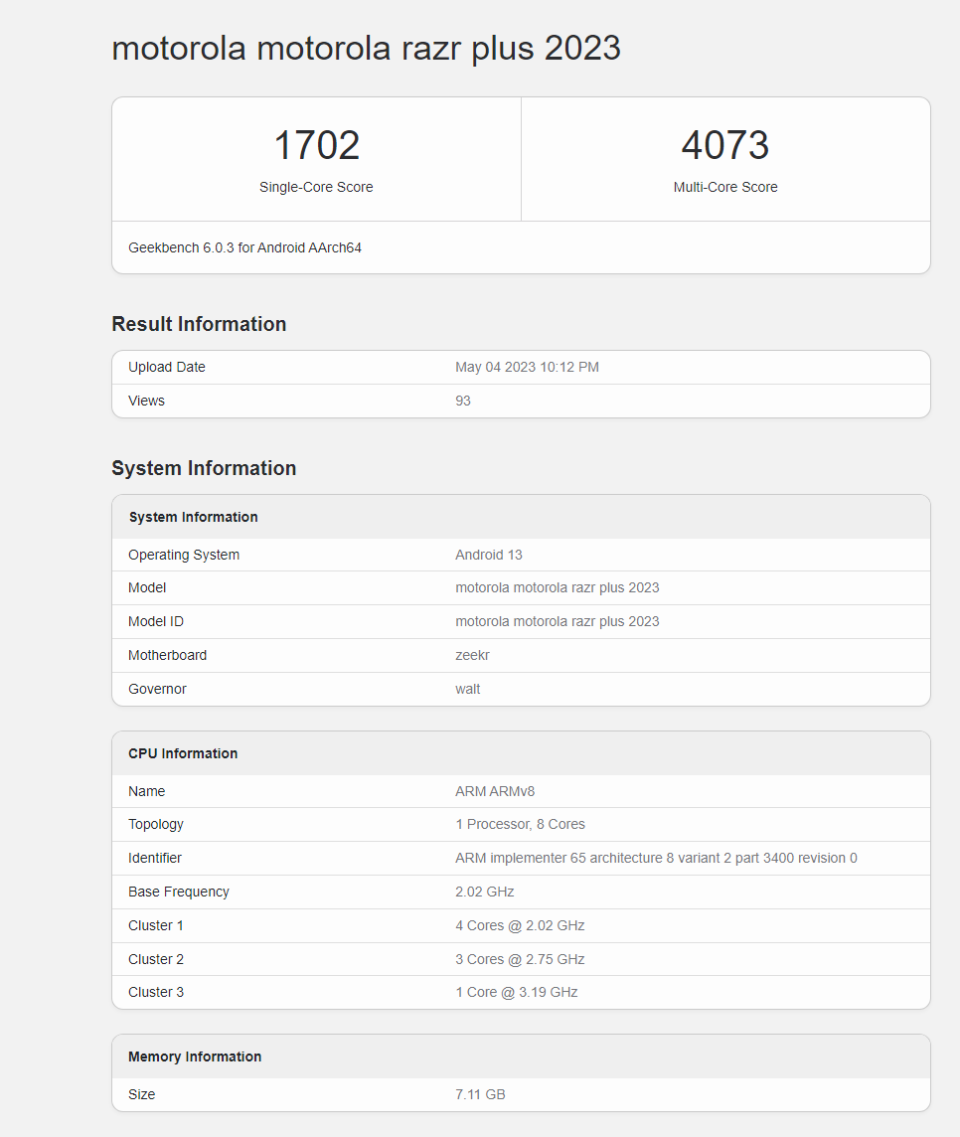Click the Views count 93
This screenshot has height=1137, width=960.
[463, 401]
